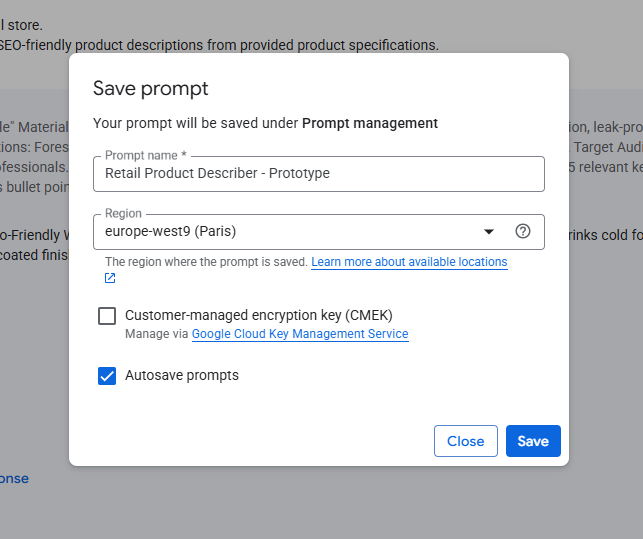Enable the Customer-managed encryption key checkbox

pyautogui.click(x=107, y=316)
